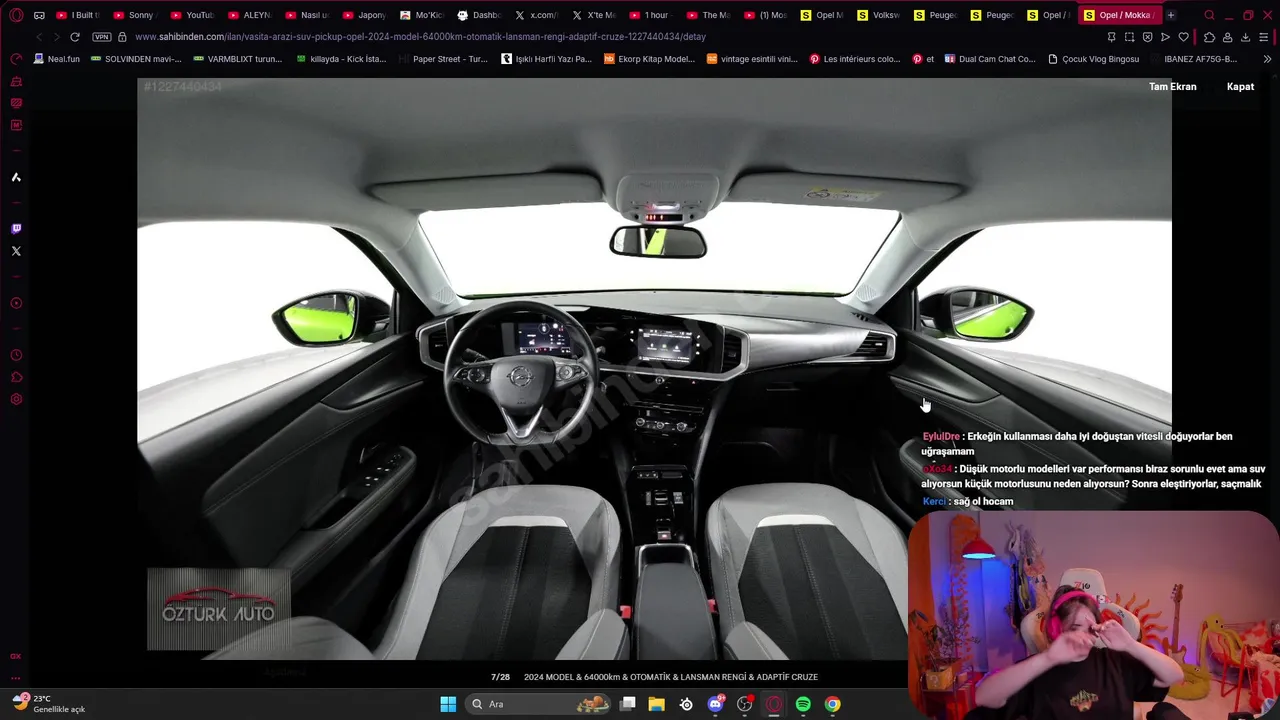Click 'Tam Ekran' fullscreen button
The height and width of the screenshot is (720, 1280).
[x=1172, y=87]
